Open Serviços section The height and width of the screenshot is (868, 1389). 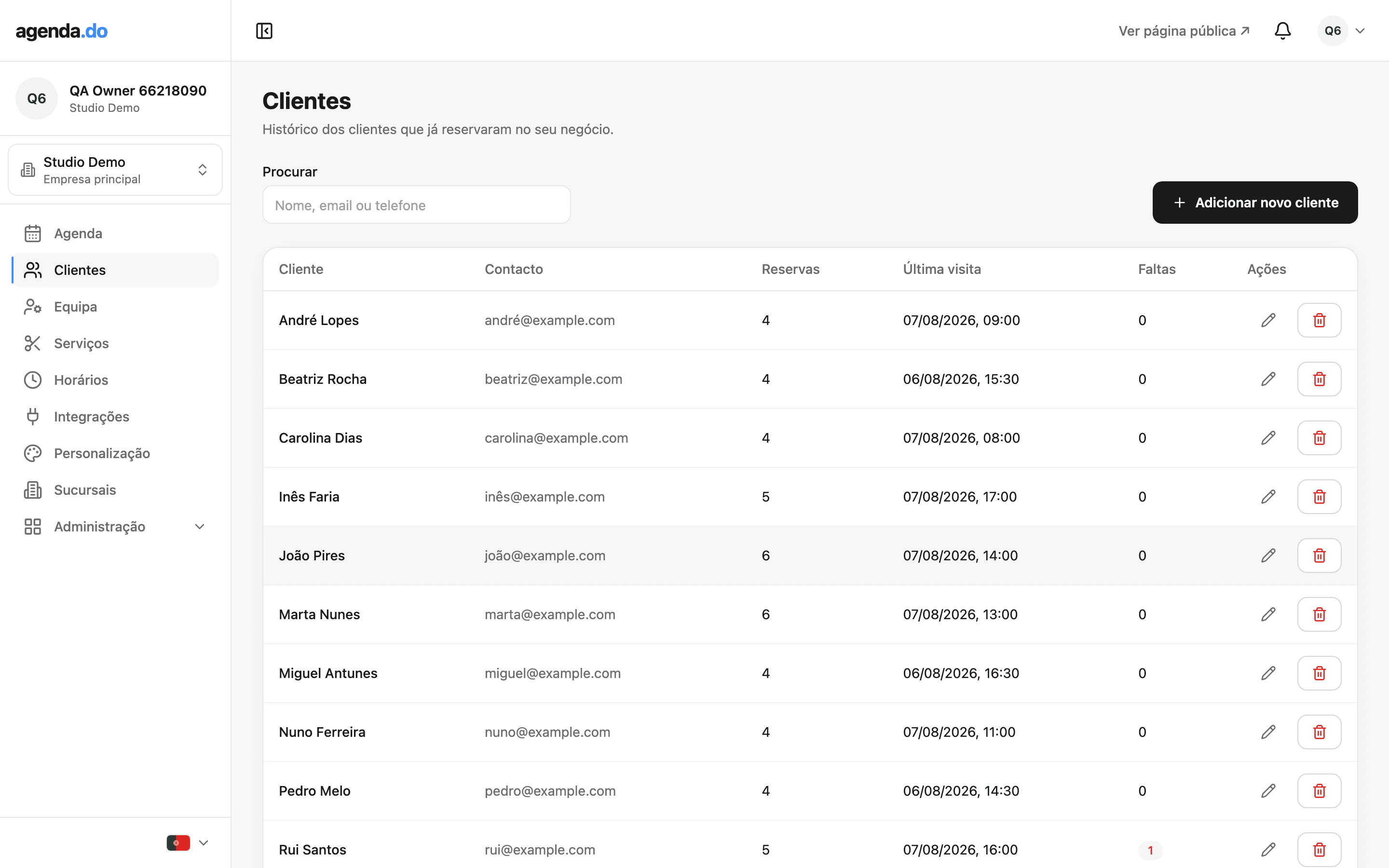click(115, 343)
